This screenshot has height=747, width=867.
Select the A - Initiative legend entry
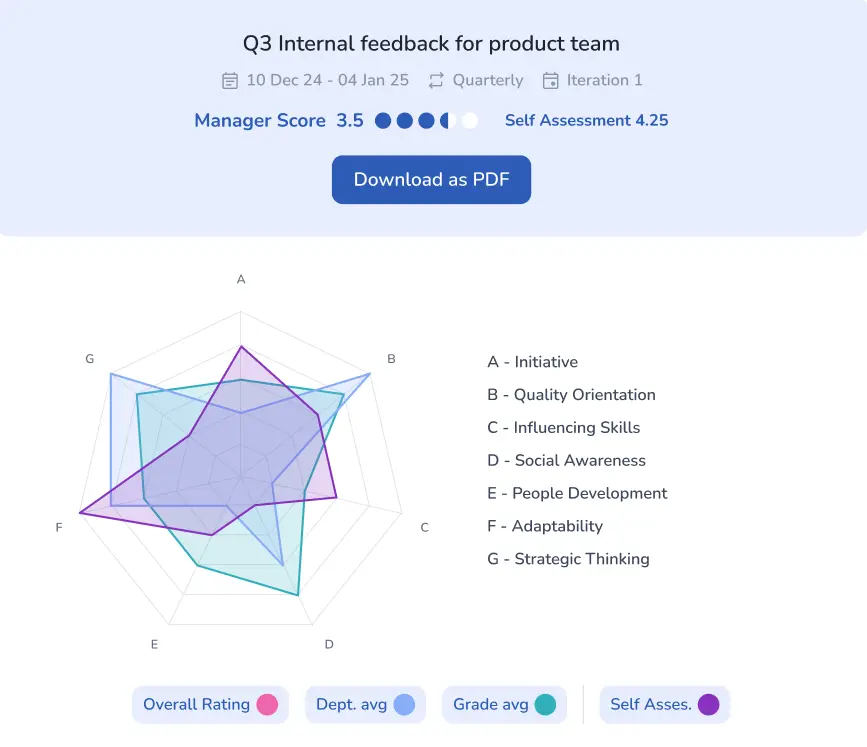coord(532,362)
